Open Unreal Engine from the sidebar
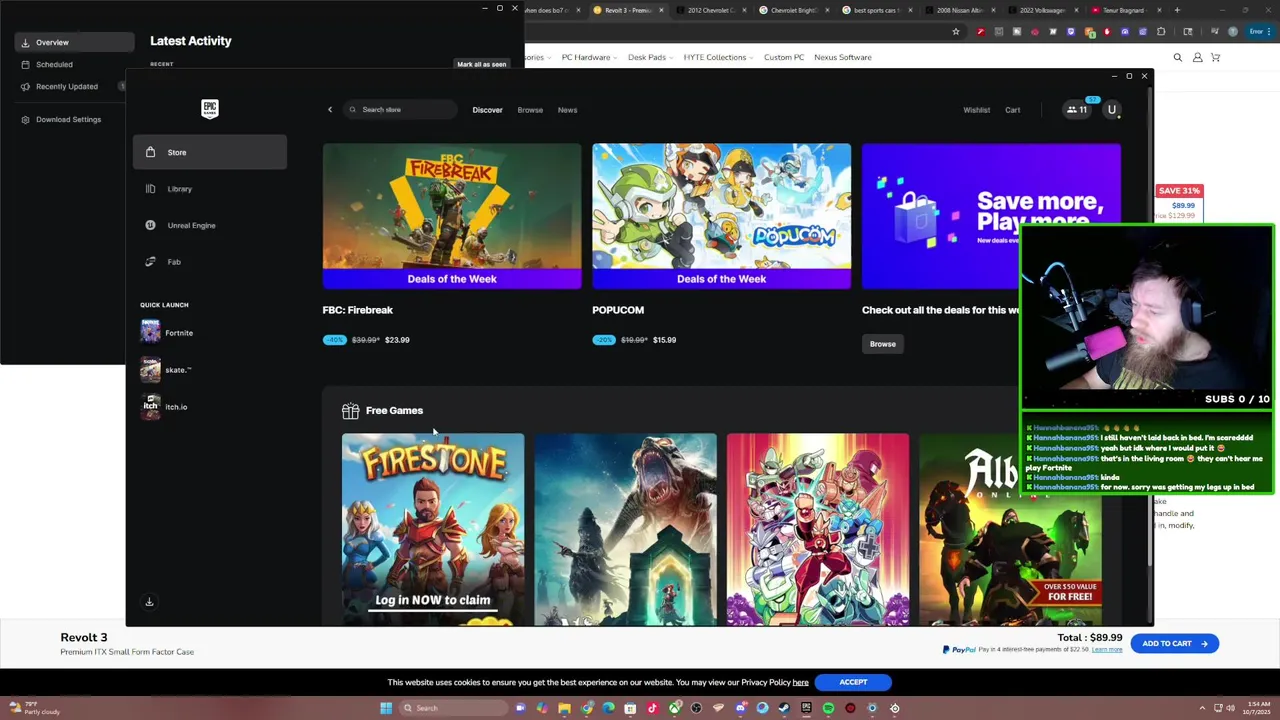Viewport: 1280px width, 720px height. coord(210,225)
